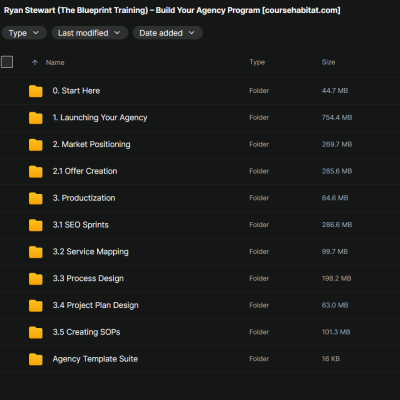400x400 pixels.
Task: Click Folder type cell in Start Here row
Action: click(259, 91)
